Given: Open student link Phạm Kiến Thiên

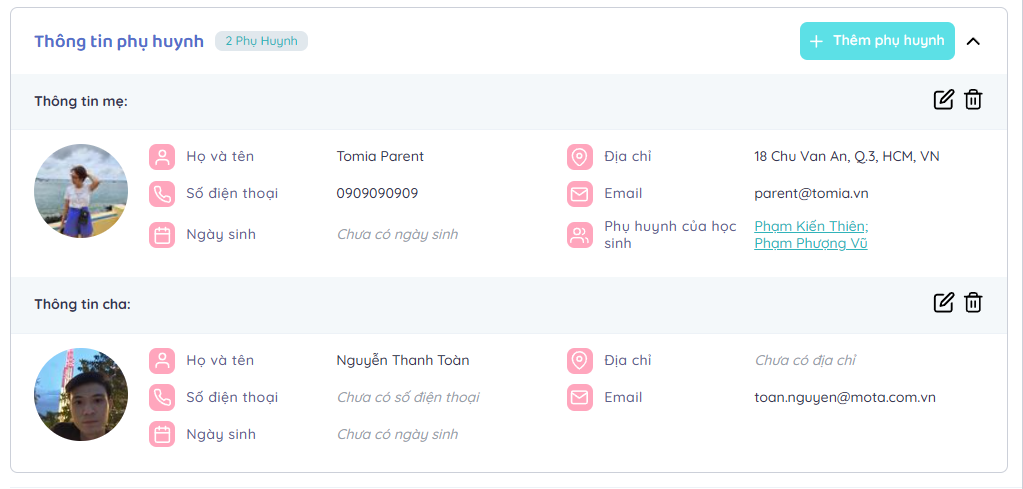Looking at the screenshot, I should 810,226.
